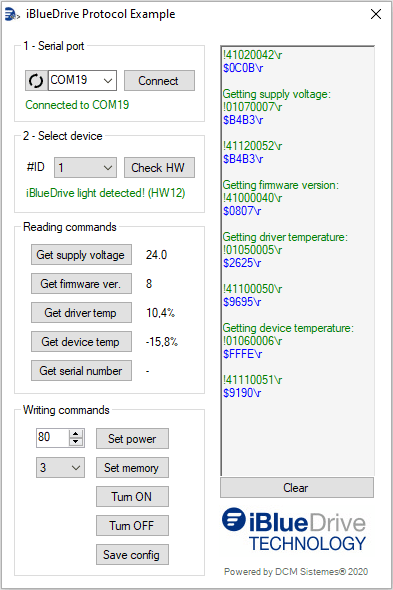This screenshot has width=393, height=590.
Task: Click the firmware version value 8
Action: click(x=149, y=284)
